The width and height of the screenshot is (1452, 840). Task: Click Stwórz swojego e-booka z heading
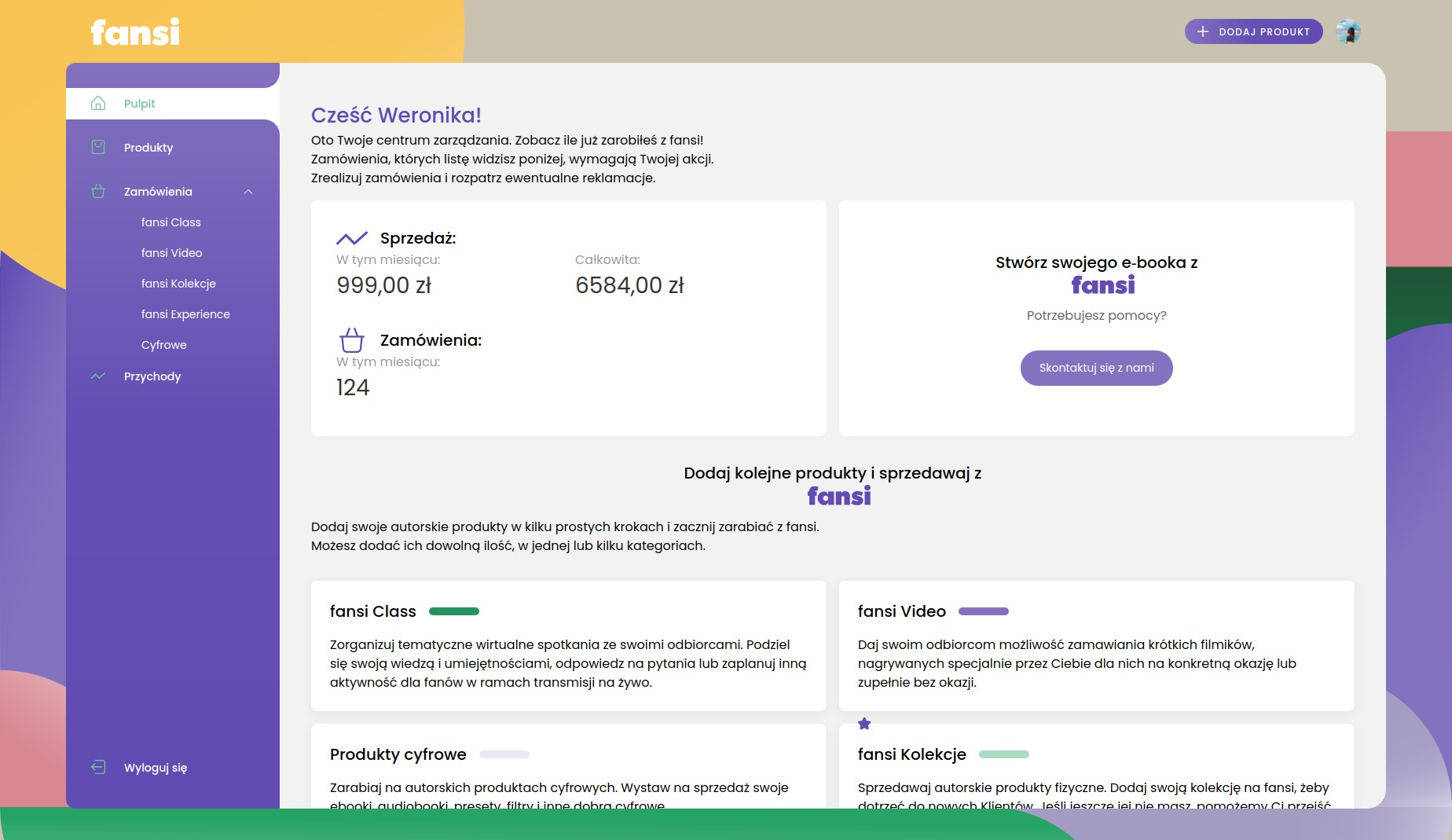coord(1097,262)
